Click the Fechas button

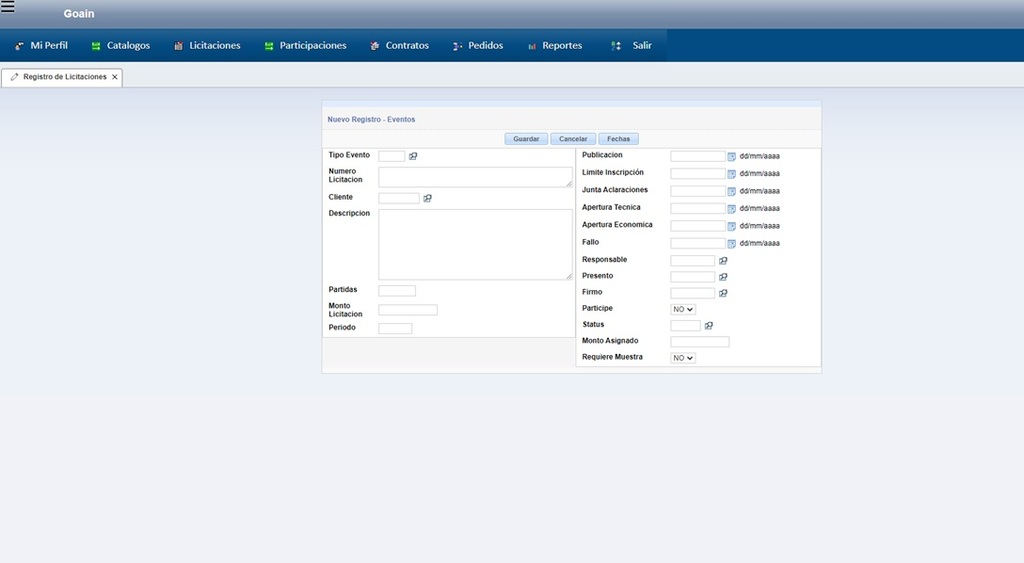pos(618,139)
